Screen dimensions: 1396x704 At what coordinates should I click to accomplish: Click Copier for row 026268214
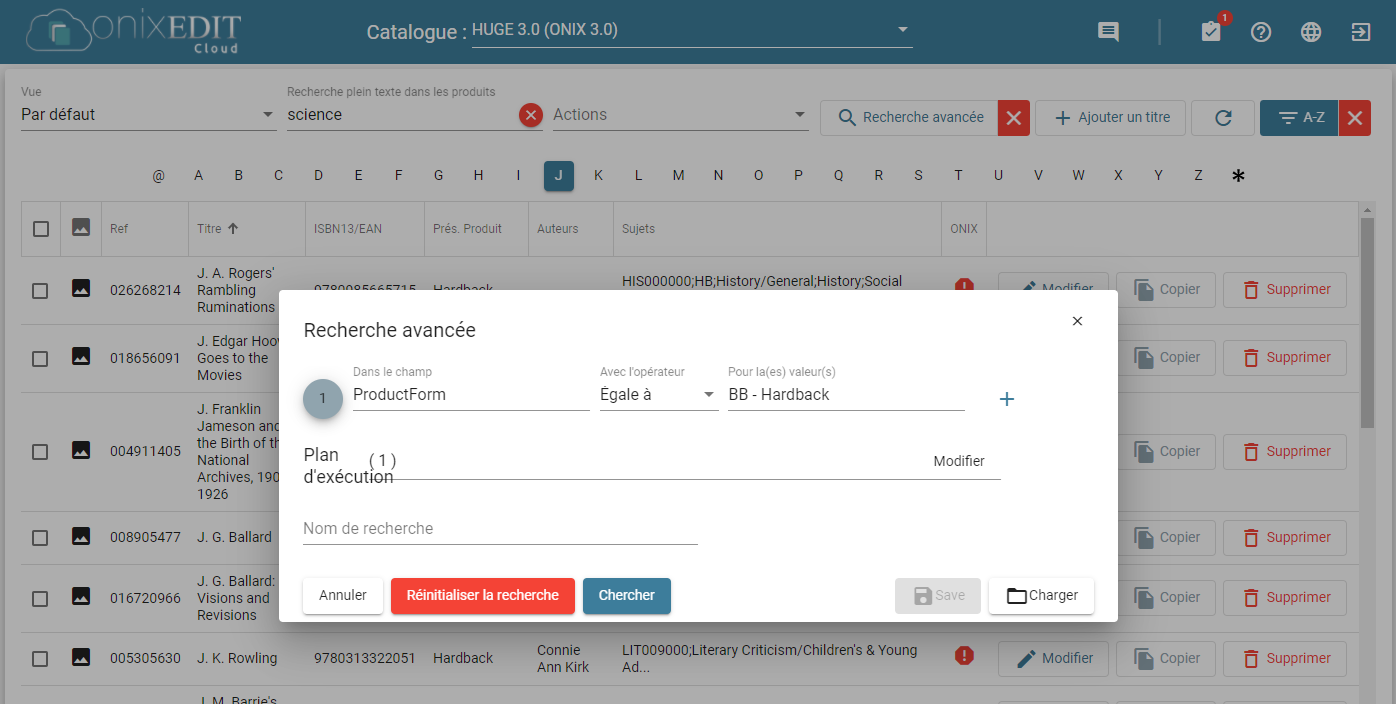click(x=1166, y=290)
